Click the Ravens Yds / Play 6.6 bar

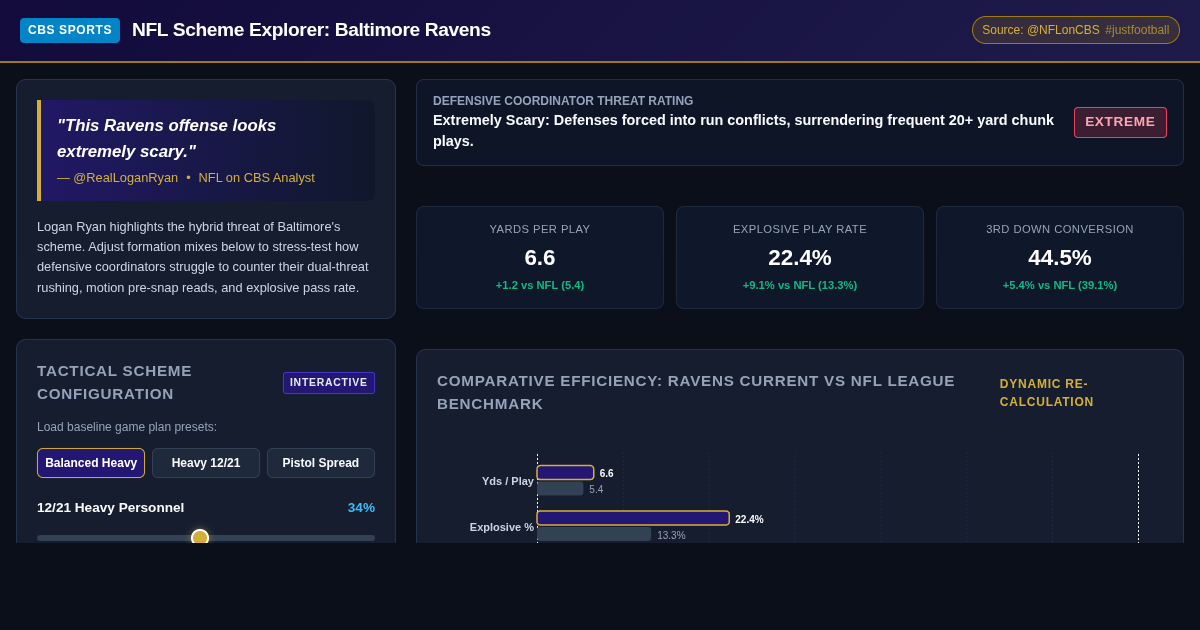pyautogui.click(x=565, y=473)
